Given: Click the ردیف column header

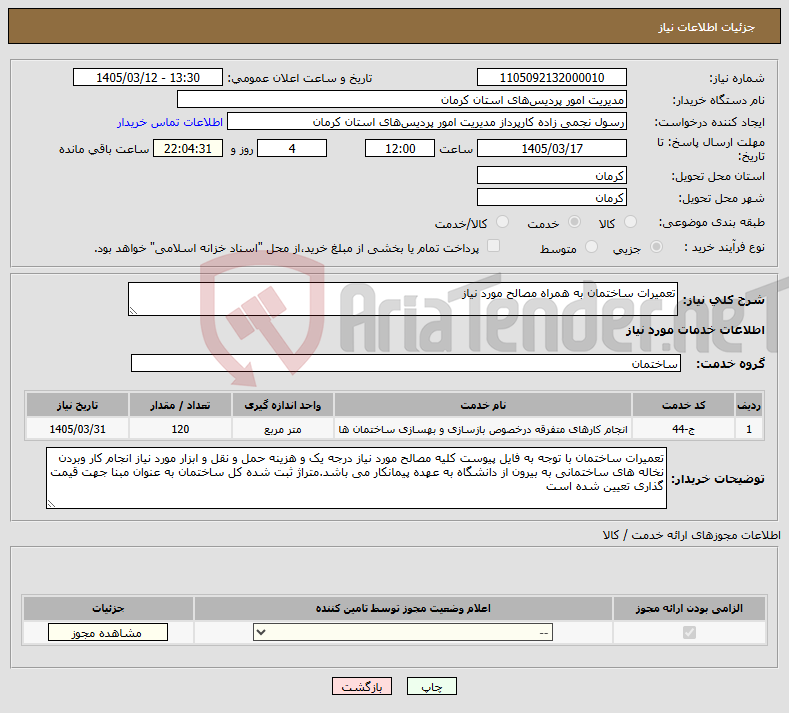Looking at the screenshot, I should point(749,405).
